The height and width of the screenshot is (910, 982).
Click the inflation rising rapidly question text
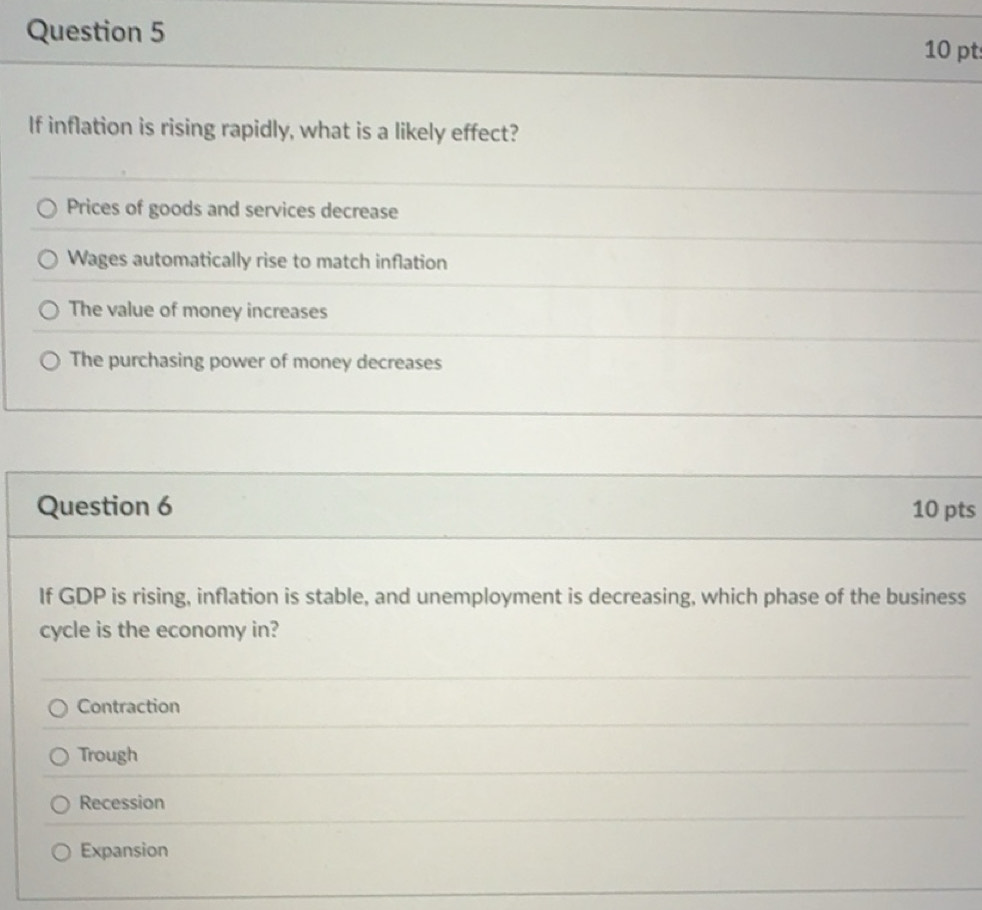click(x=273, y=129)
